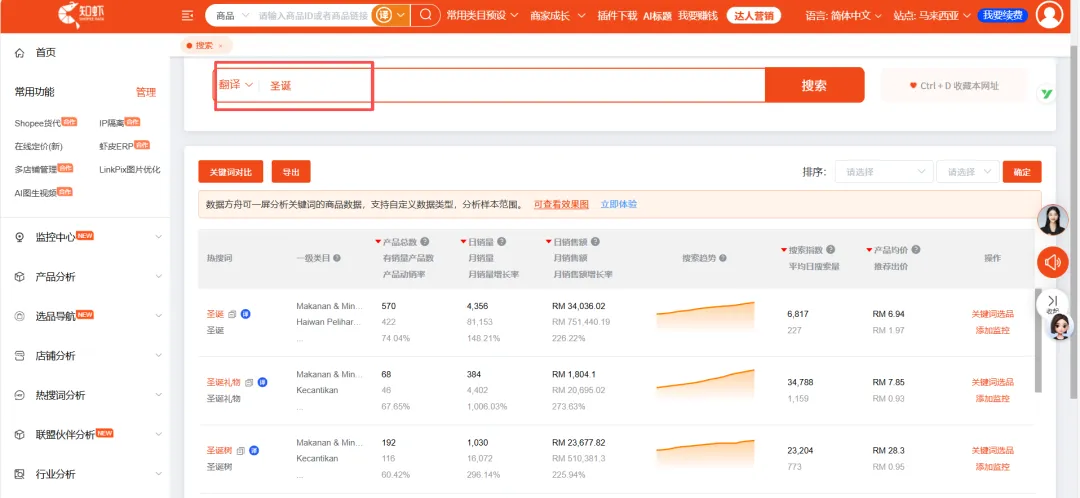
Task: Click blue translate icon beside 圣诞
Action: (x=245, y=314)
